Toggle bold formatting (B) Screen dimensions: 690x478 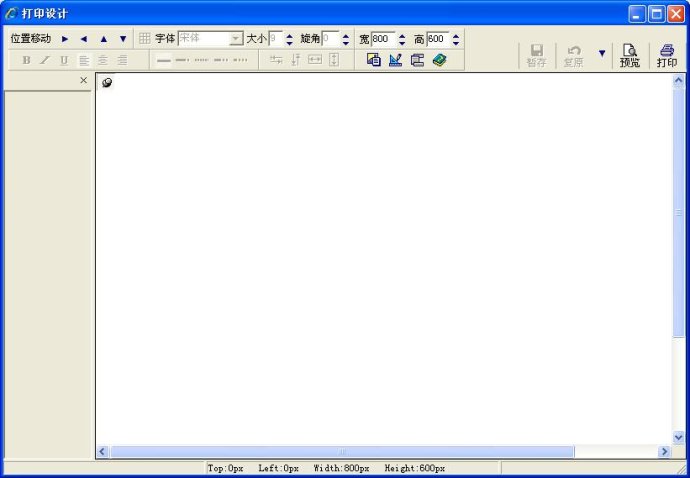26,60
